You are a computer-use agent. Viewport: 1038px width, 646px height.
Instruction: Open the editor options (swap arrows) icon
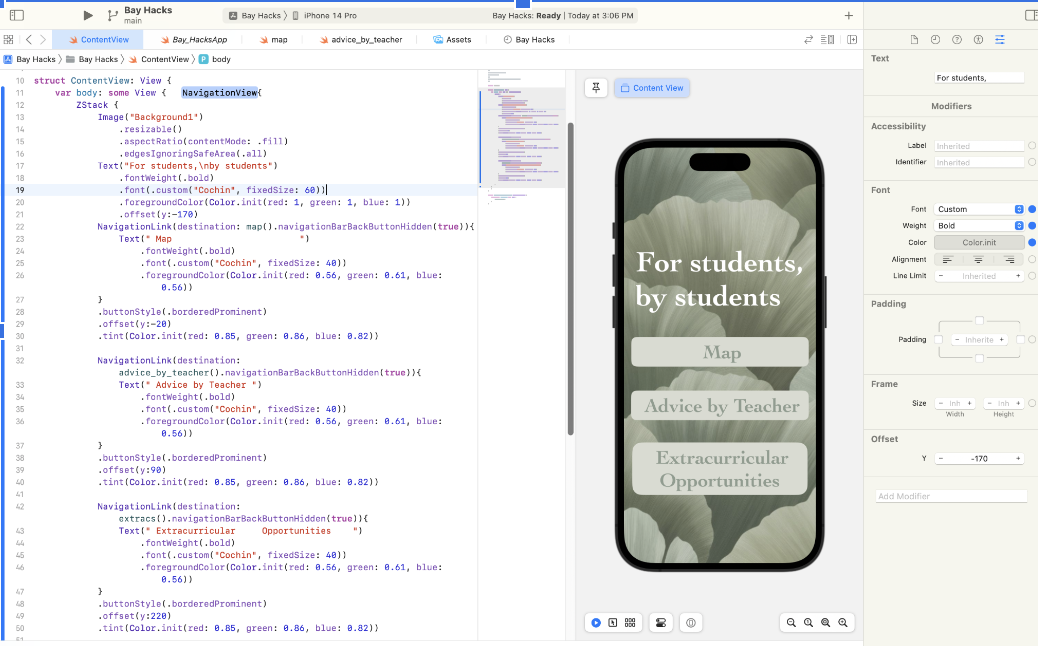(x=808, y=40)
